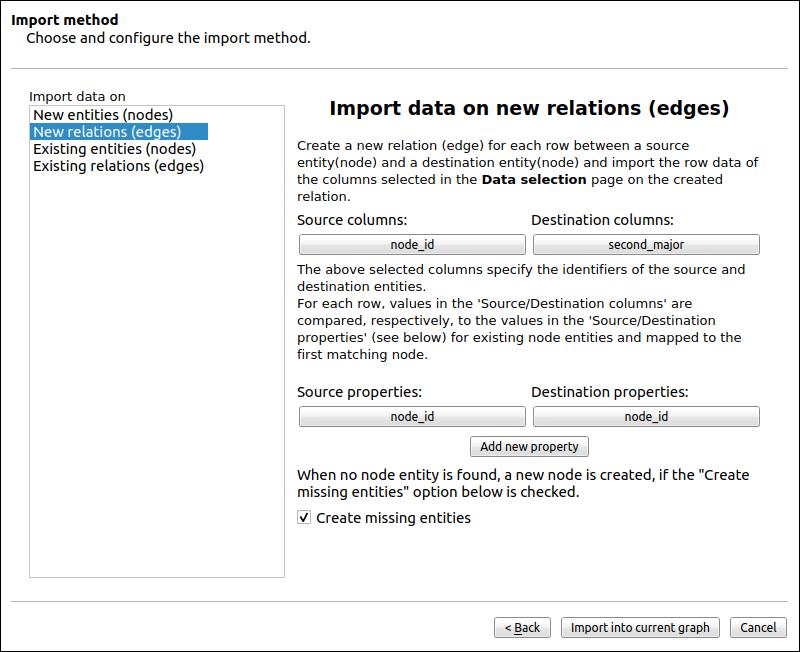Go back with the '< Back' button
The height and width of the screenshot is (652, 800).
[522, 628]
